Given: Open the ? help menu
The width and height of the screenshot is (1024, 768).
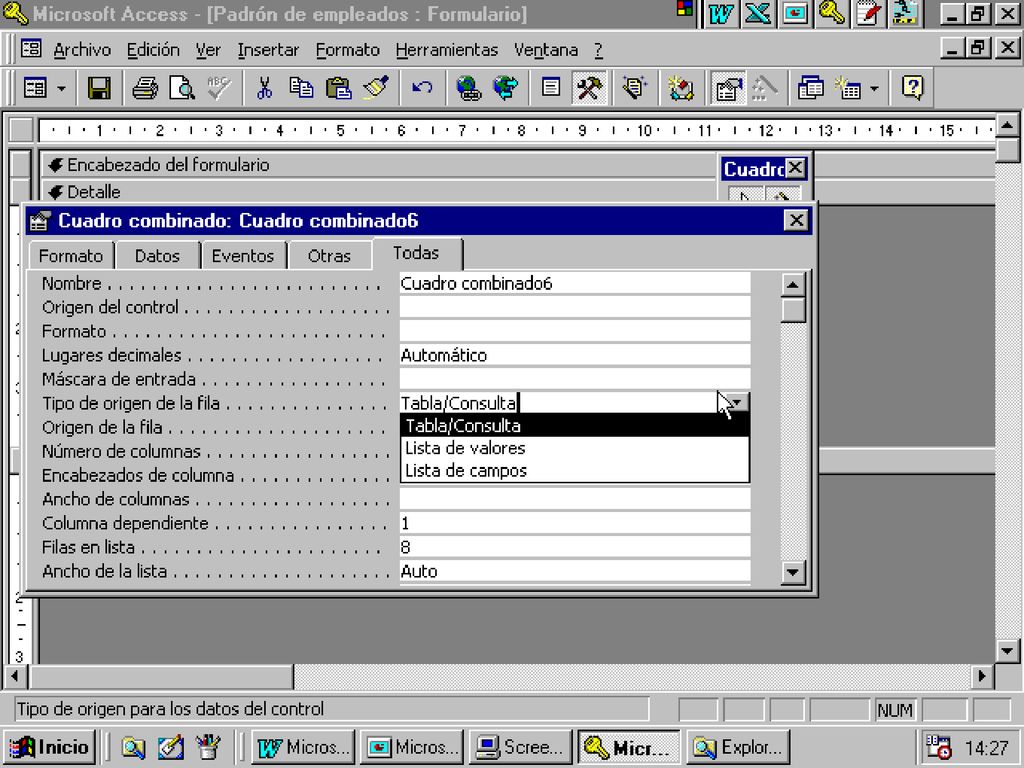Looking at the screenshot, I should coord(598,50).
